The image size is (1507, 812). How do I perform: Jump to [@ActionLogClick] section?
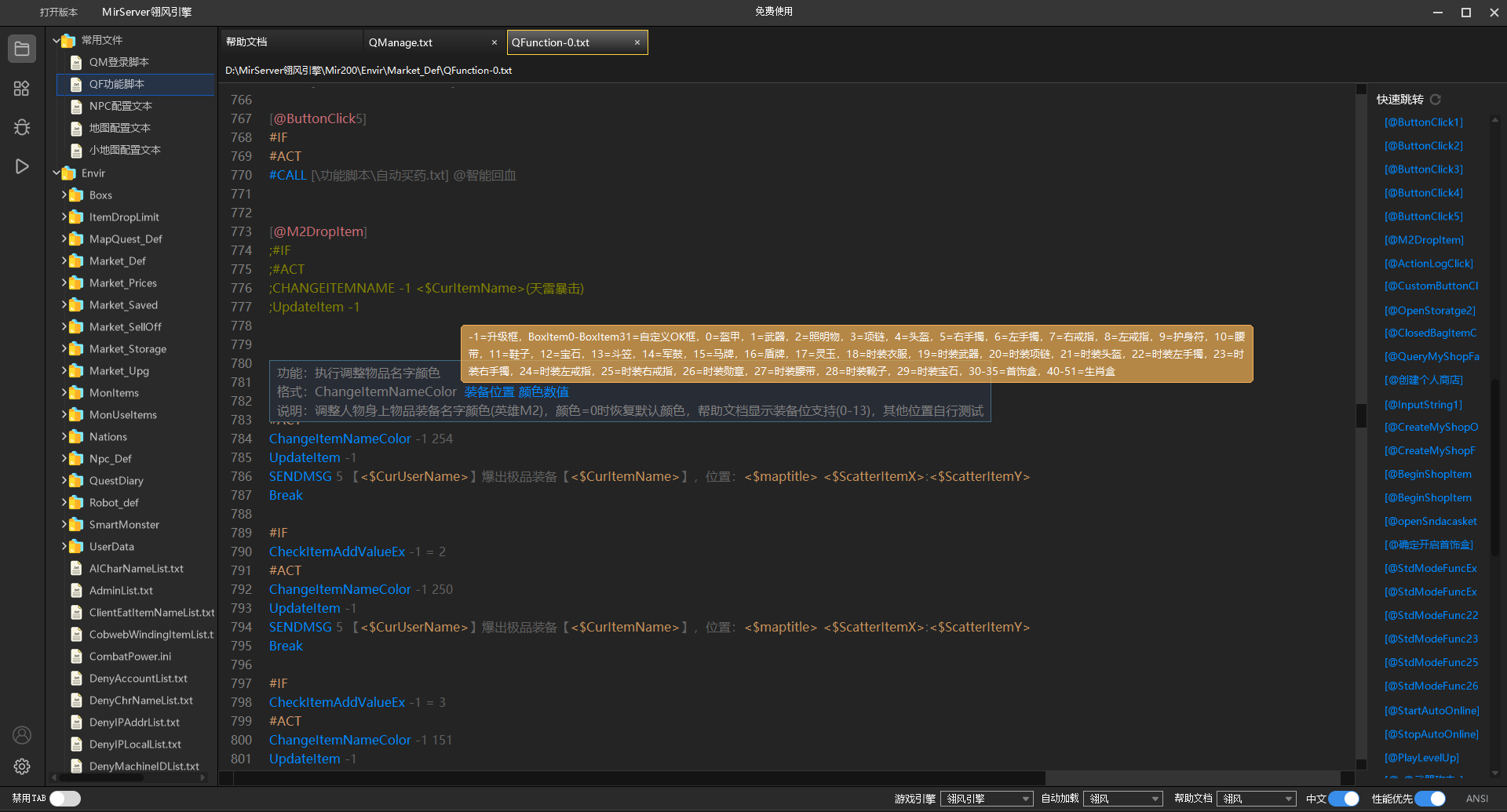(x=1429, y=264)
